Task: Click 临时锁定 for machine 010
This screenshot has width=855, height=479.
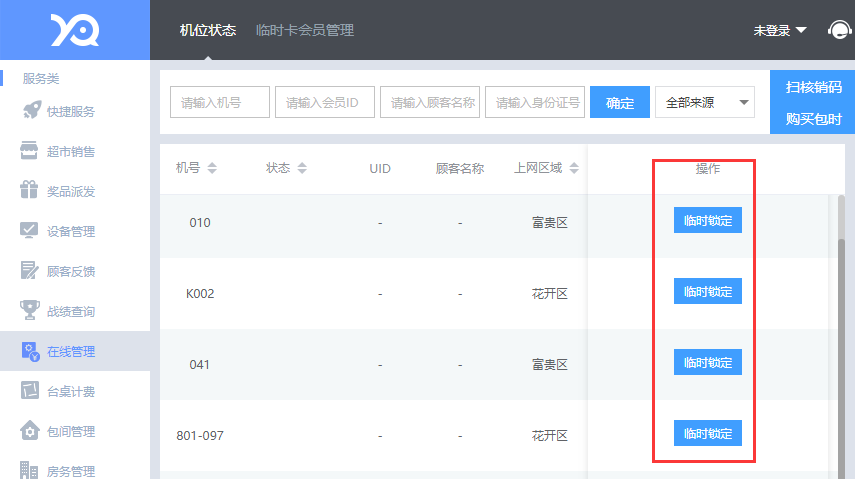Action: coord(708,220)
